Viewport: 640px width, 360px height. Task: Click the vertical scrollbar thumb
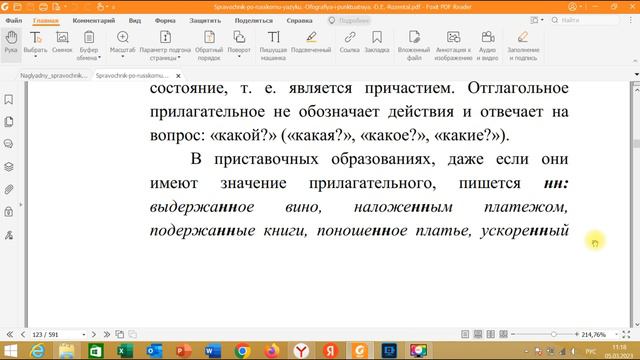coord(636,144)
